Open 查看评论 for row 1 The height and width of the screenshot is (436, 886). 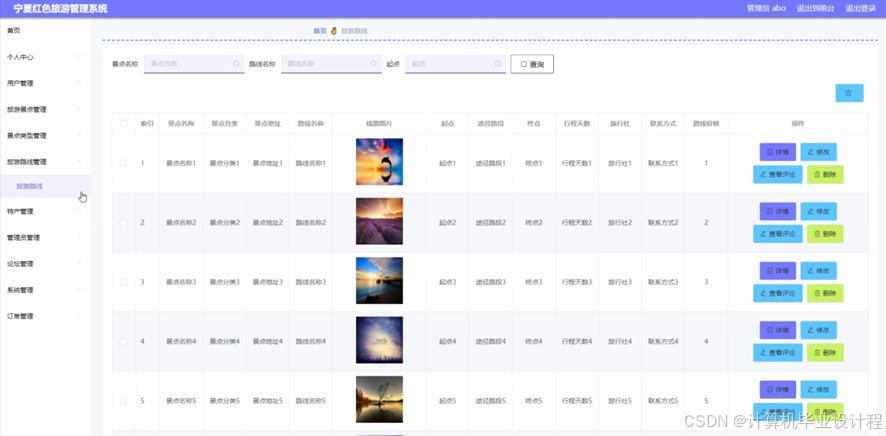pyautogui.click(x=778, y=175)
